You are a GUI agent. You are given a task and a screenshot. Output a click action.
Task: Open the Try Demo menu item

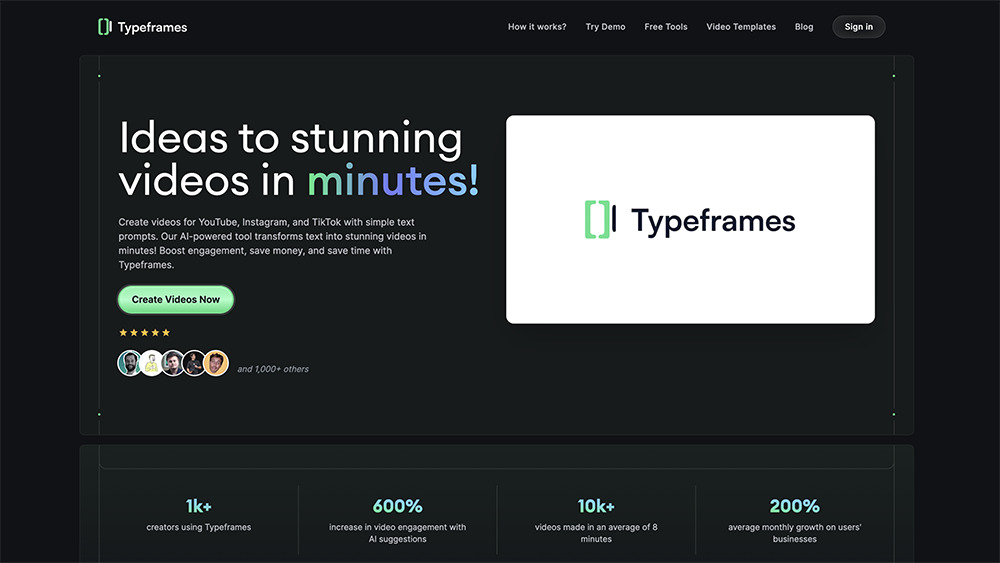click(x=605, y=27)
